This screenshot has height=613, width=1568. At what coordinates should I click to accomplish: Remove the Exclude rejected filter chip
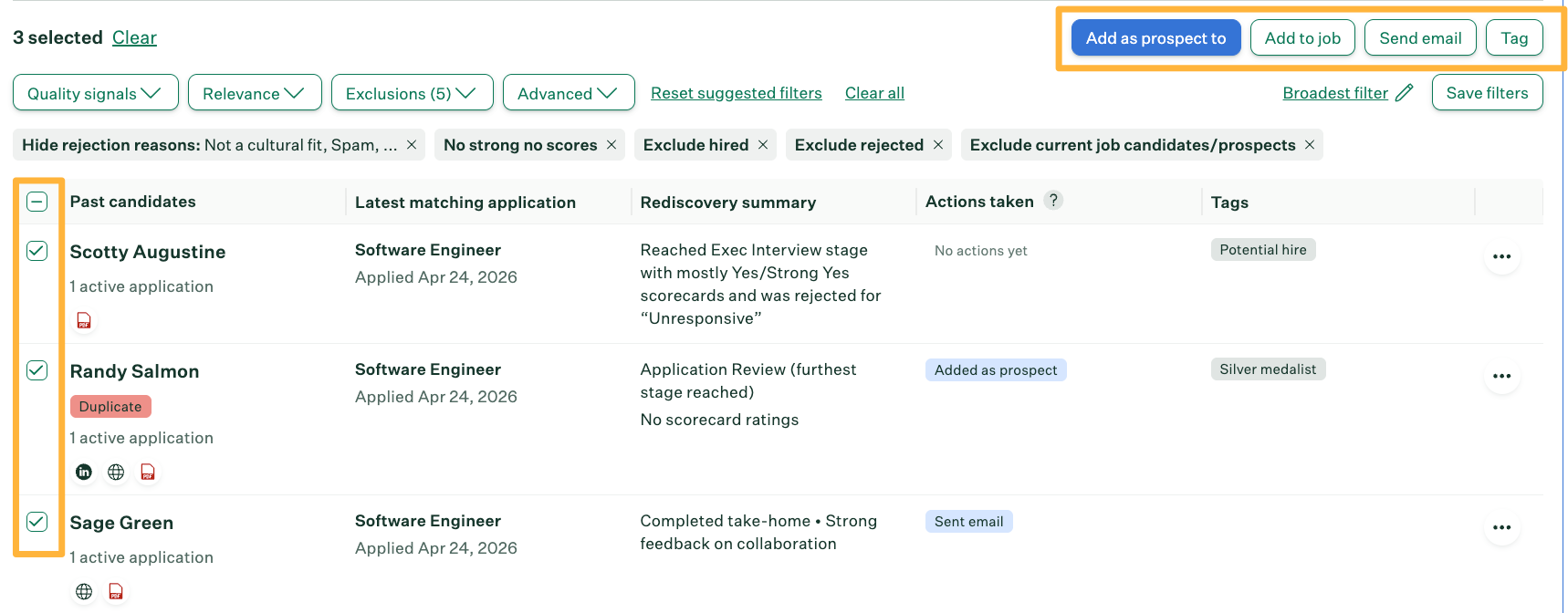click(x=938, y=145)
